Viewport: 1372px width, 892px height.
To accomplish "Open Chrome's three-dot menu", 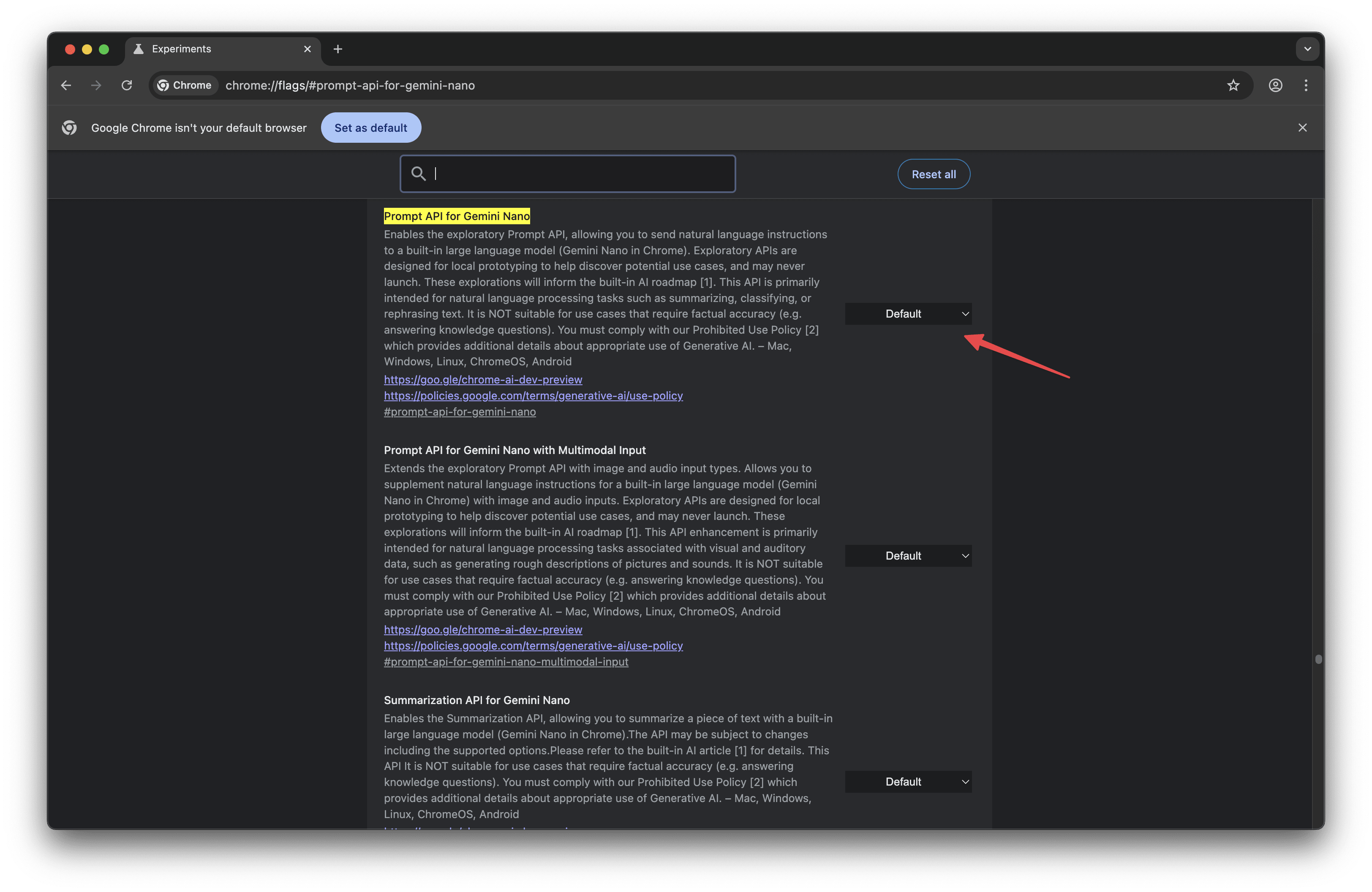I will pyautogui.click(x=1306, y=85).
